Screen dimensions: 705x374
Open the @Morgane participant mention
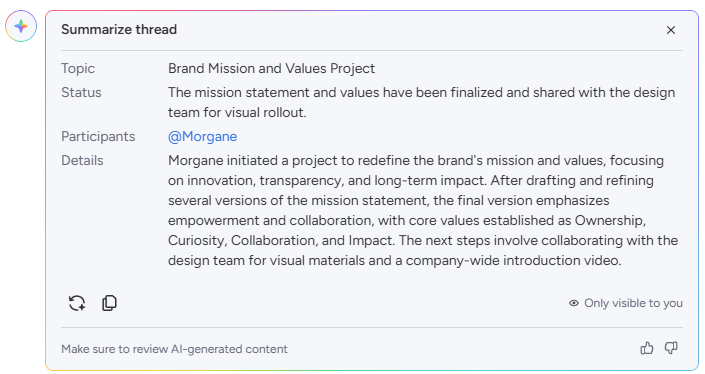[x=202, y=136]
